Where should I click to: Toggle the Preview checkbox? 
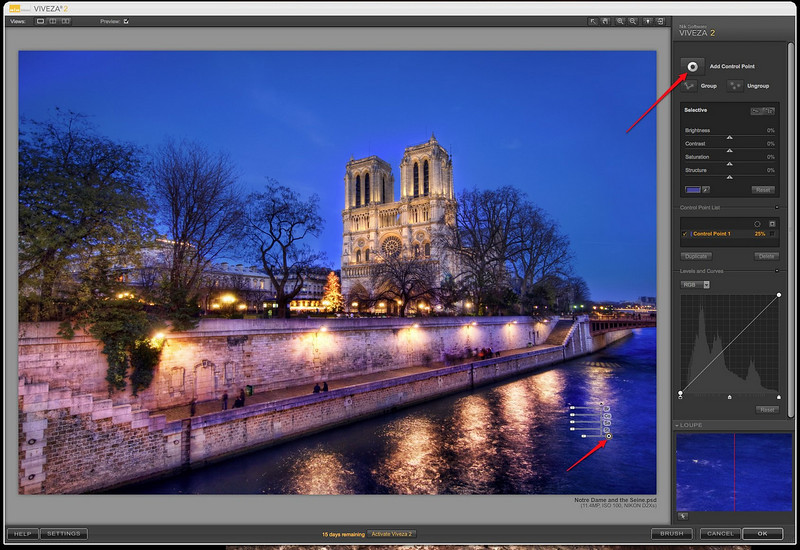(126, 21)
